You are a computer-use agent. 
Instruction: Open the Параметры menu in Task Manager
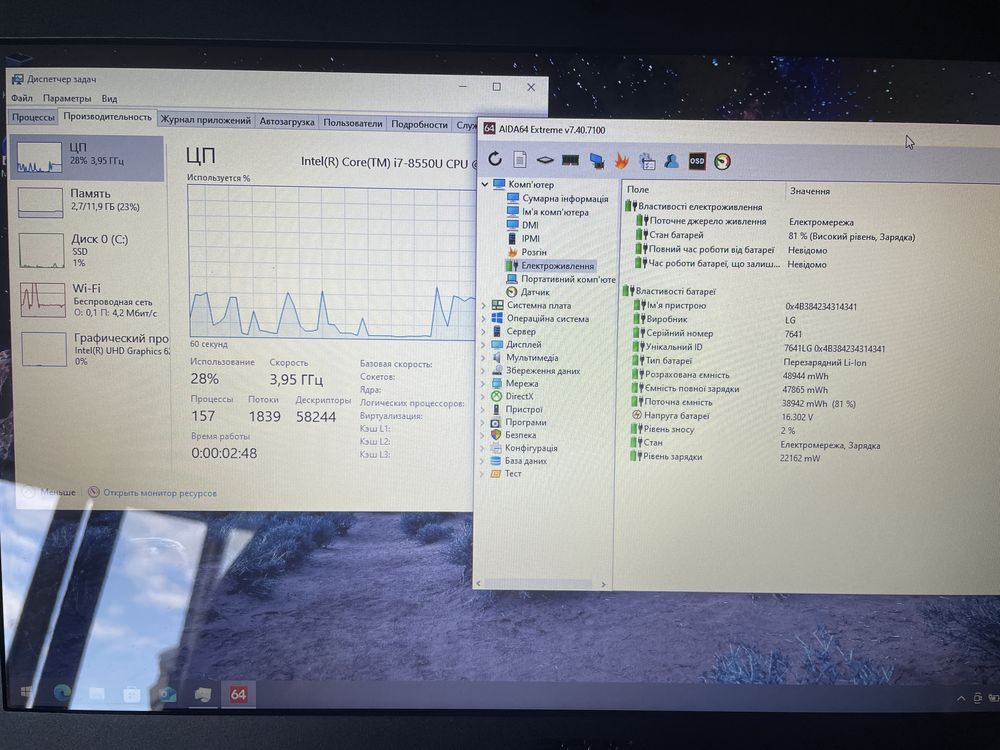pyautogui.click(x=67, y=98)
